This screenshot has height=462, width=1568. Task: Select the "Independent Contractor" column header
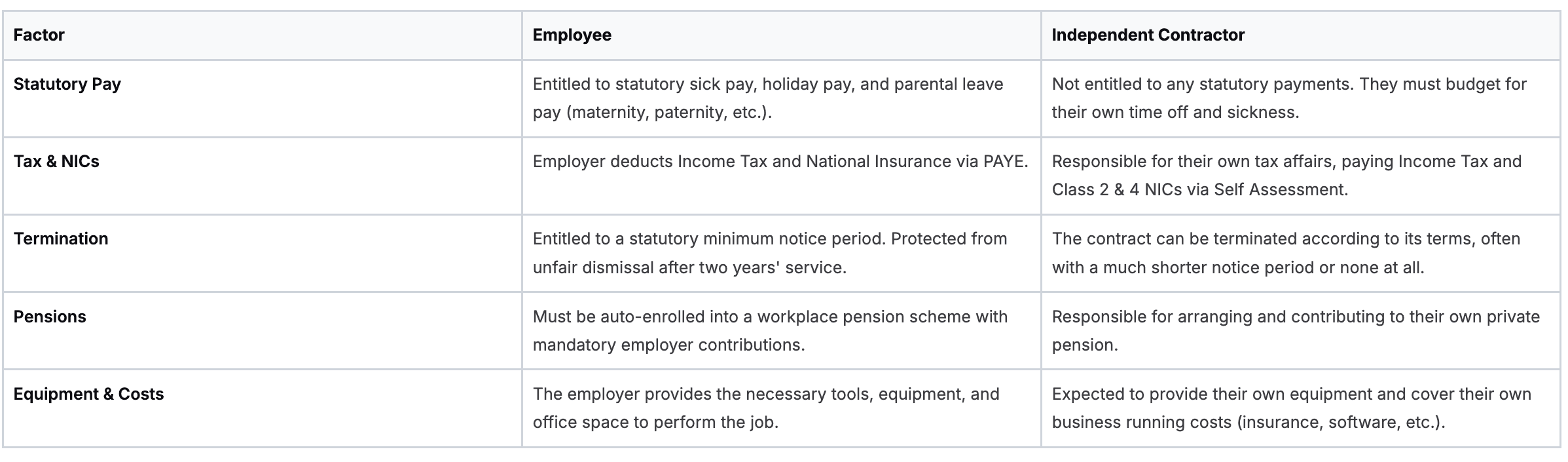pos(1148,35)
